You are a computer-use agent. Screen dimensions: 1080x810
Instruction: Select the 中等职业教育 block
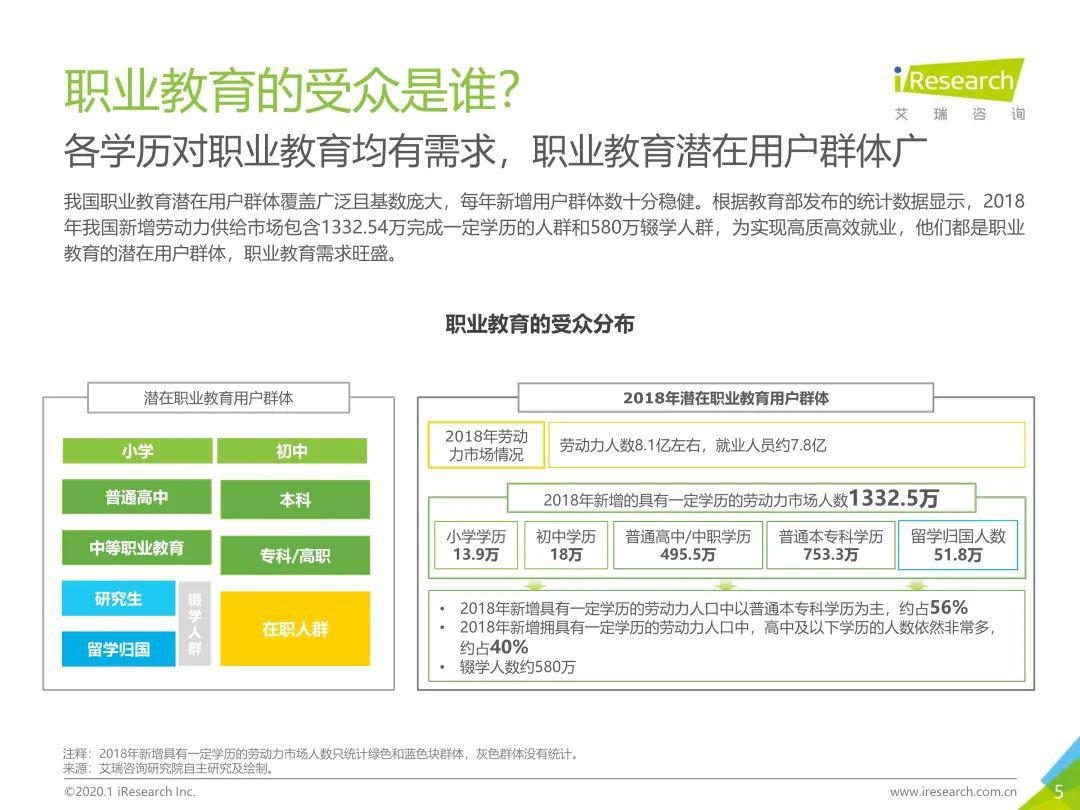point(140,547)
